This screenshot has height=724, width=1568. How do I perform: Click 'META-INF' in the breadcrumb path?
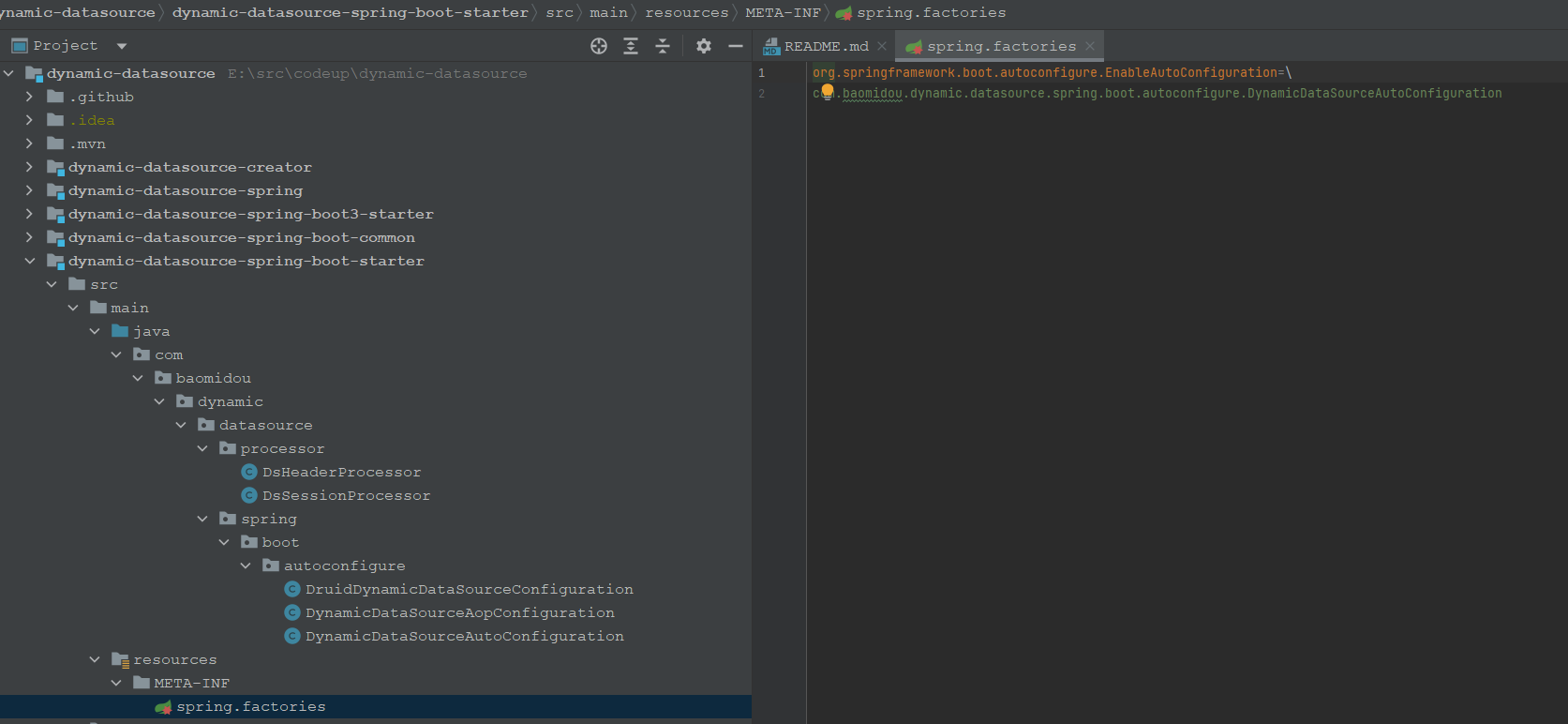[783, 12]
